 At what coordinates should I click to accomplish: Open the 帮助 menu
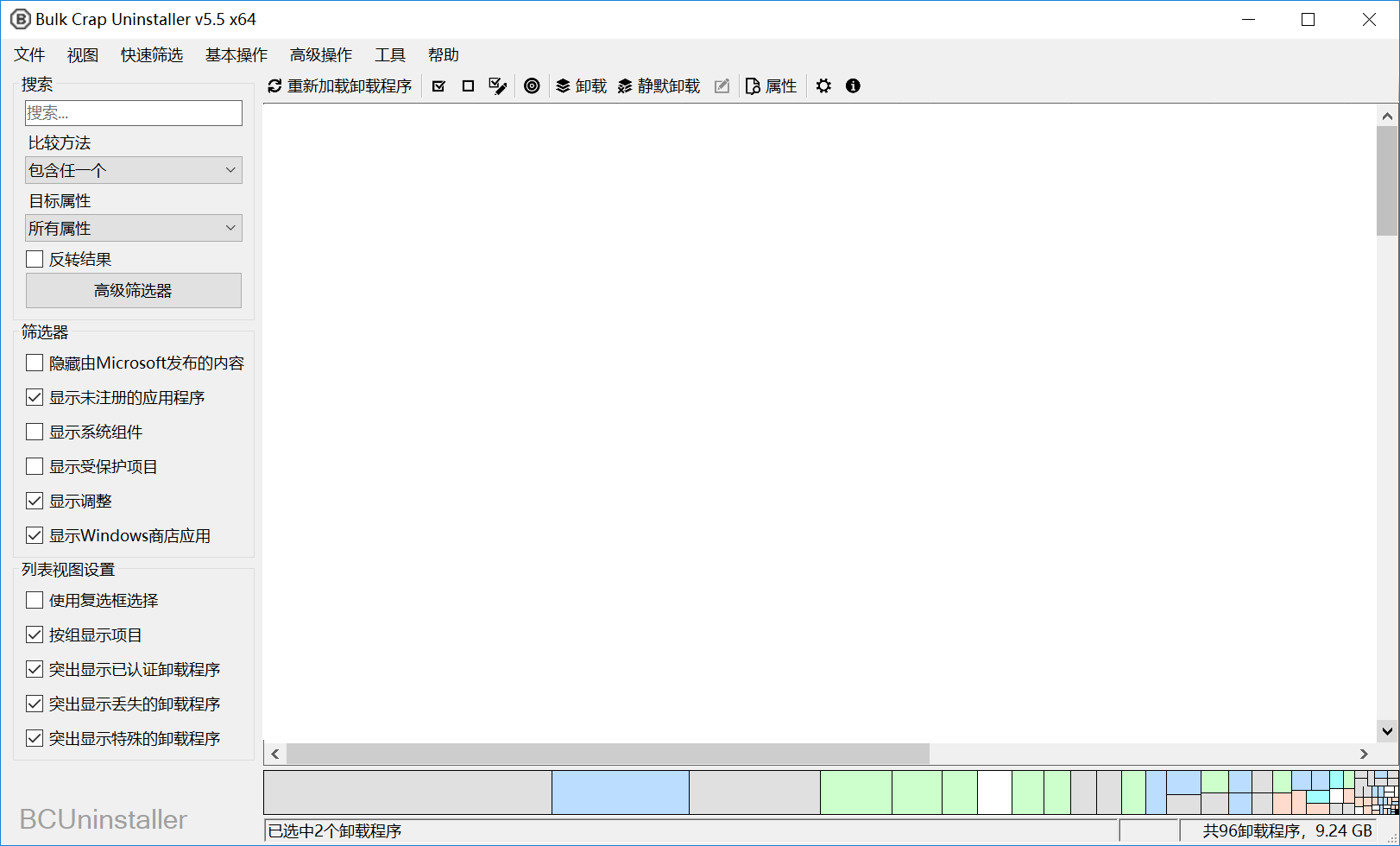pos(444,54)
